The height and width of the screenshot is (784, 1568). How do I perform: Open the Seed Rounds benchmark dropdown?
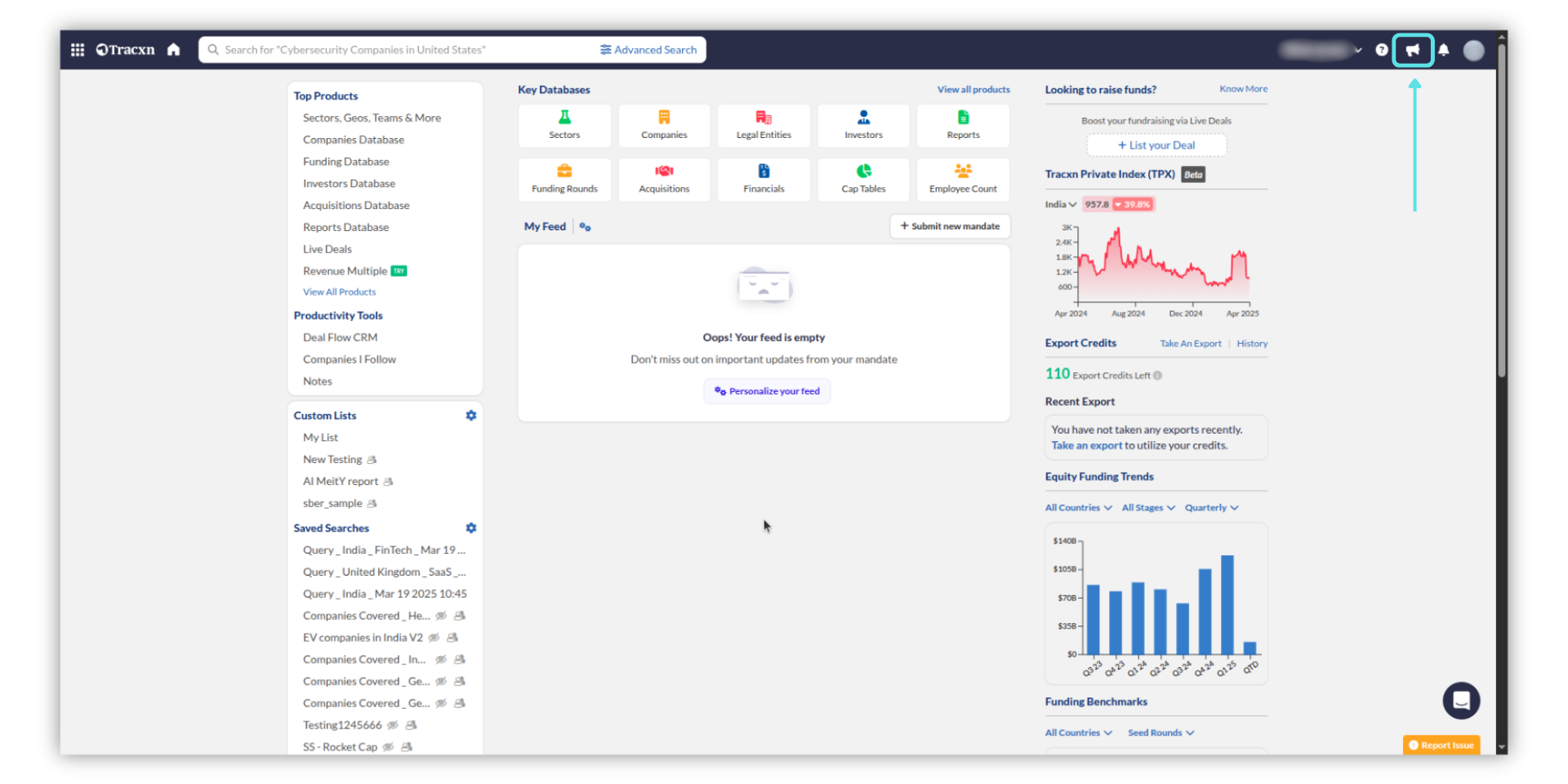coord(1160,733)
